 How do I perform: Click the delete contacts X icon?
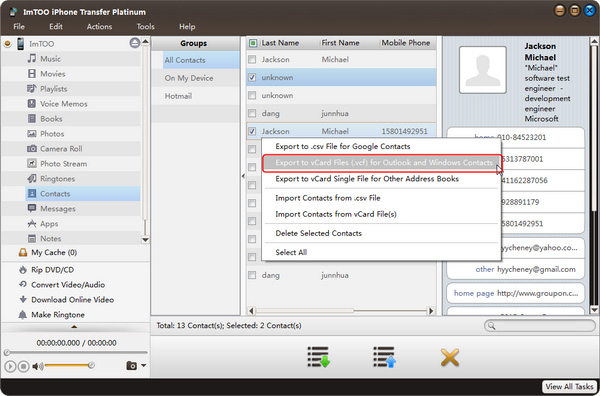(450, 358)
